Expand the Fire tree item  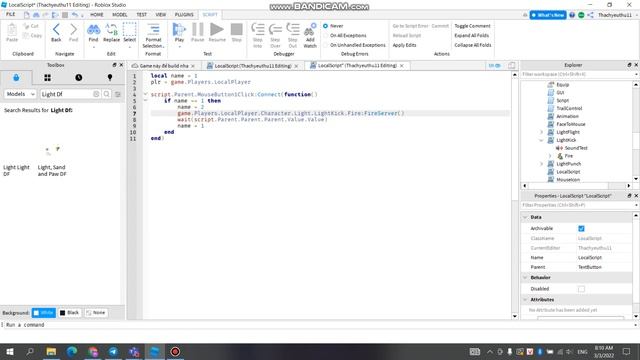[x=550, y=156]
